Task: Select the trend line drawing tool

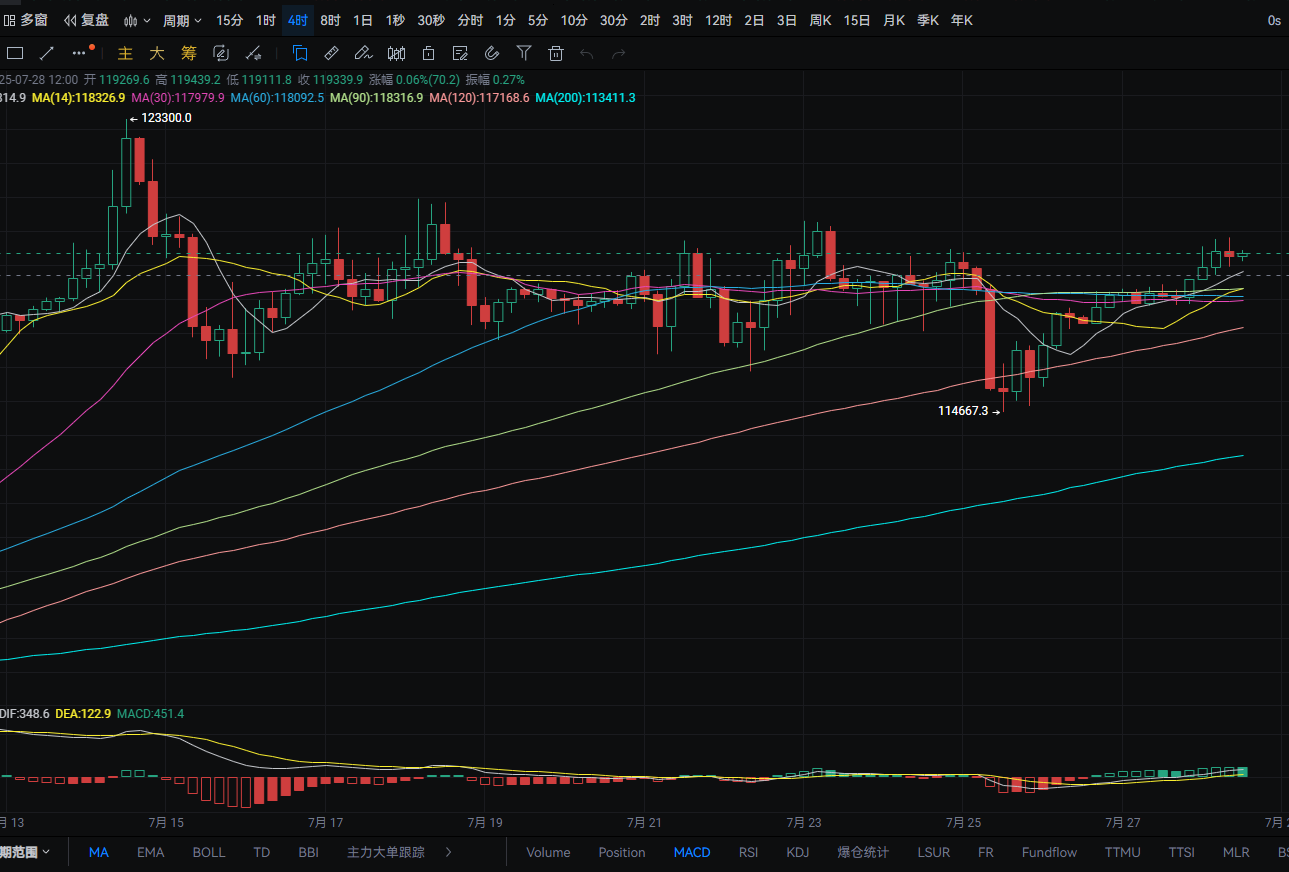Action: click(x=46, y=53)
